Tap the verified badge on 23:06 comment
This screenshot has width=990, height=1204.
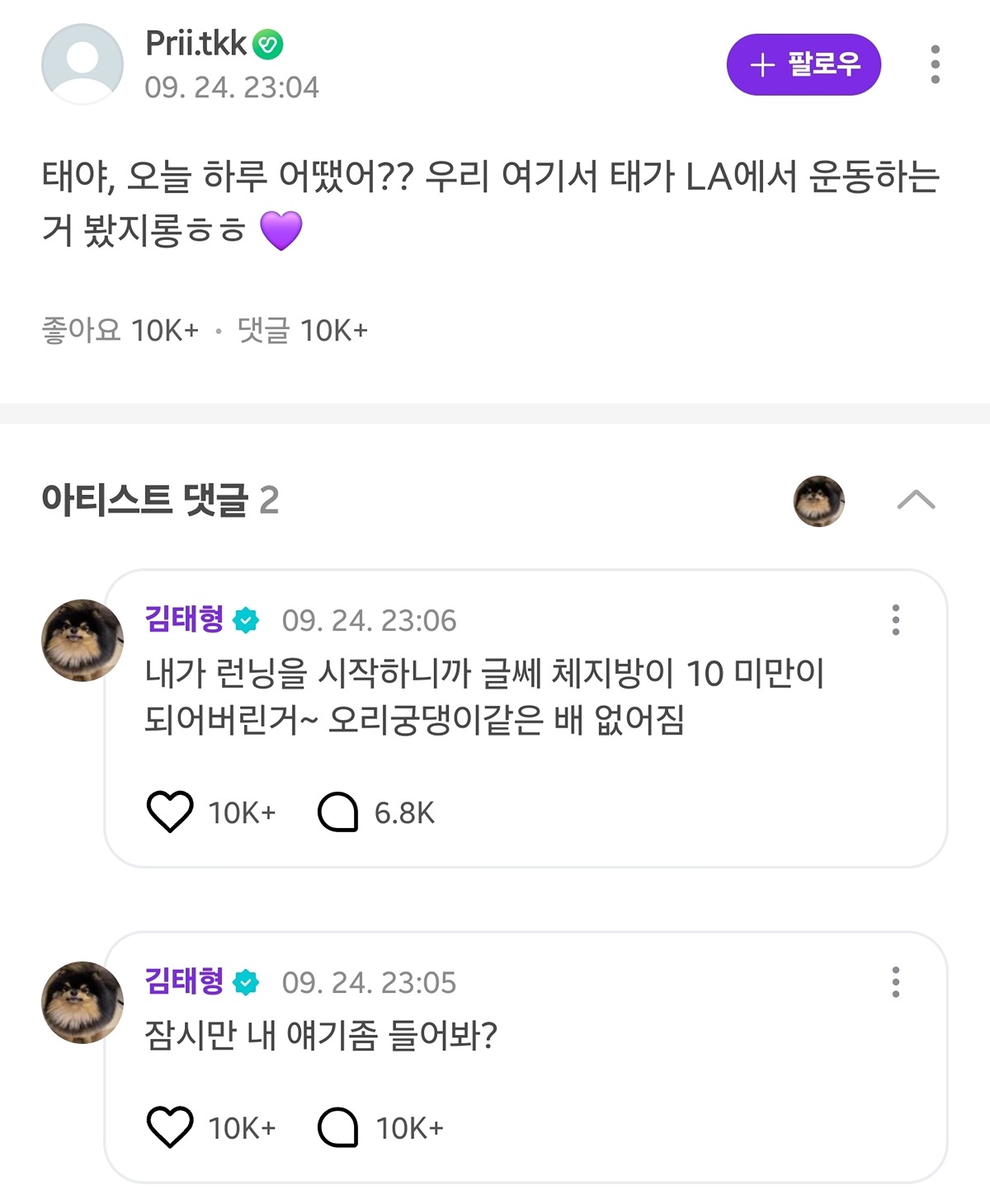[246, 620]
